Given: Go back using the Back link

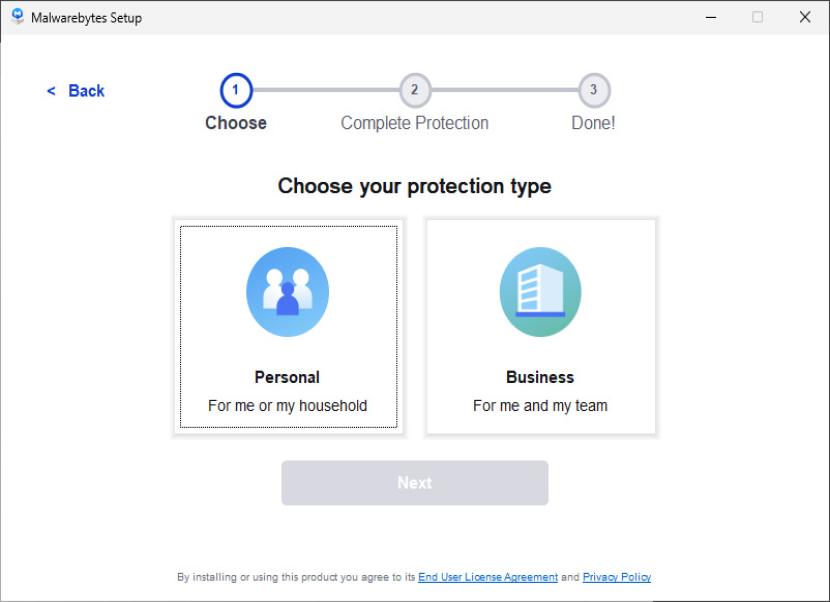Looking at the screenshot, I should (77, 91).
